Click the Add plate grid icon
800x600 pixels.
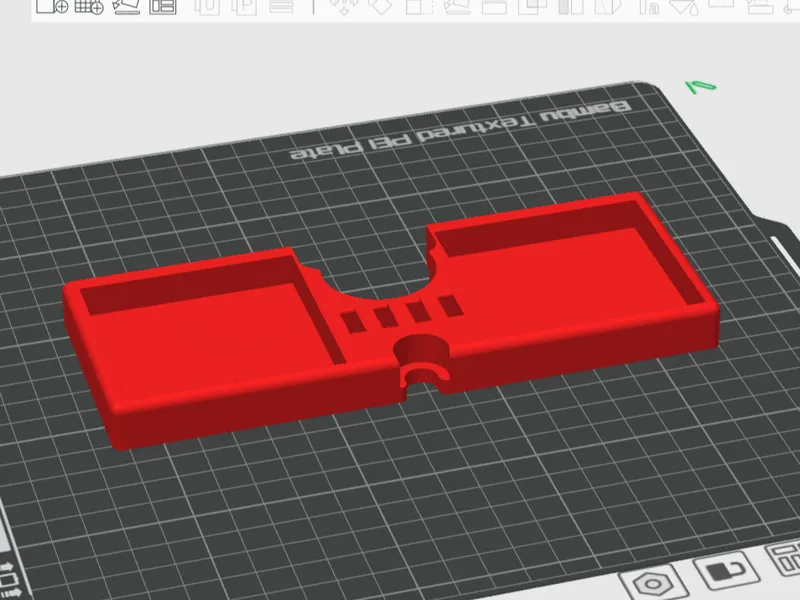coord(89,6)
